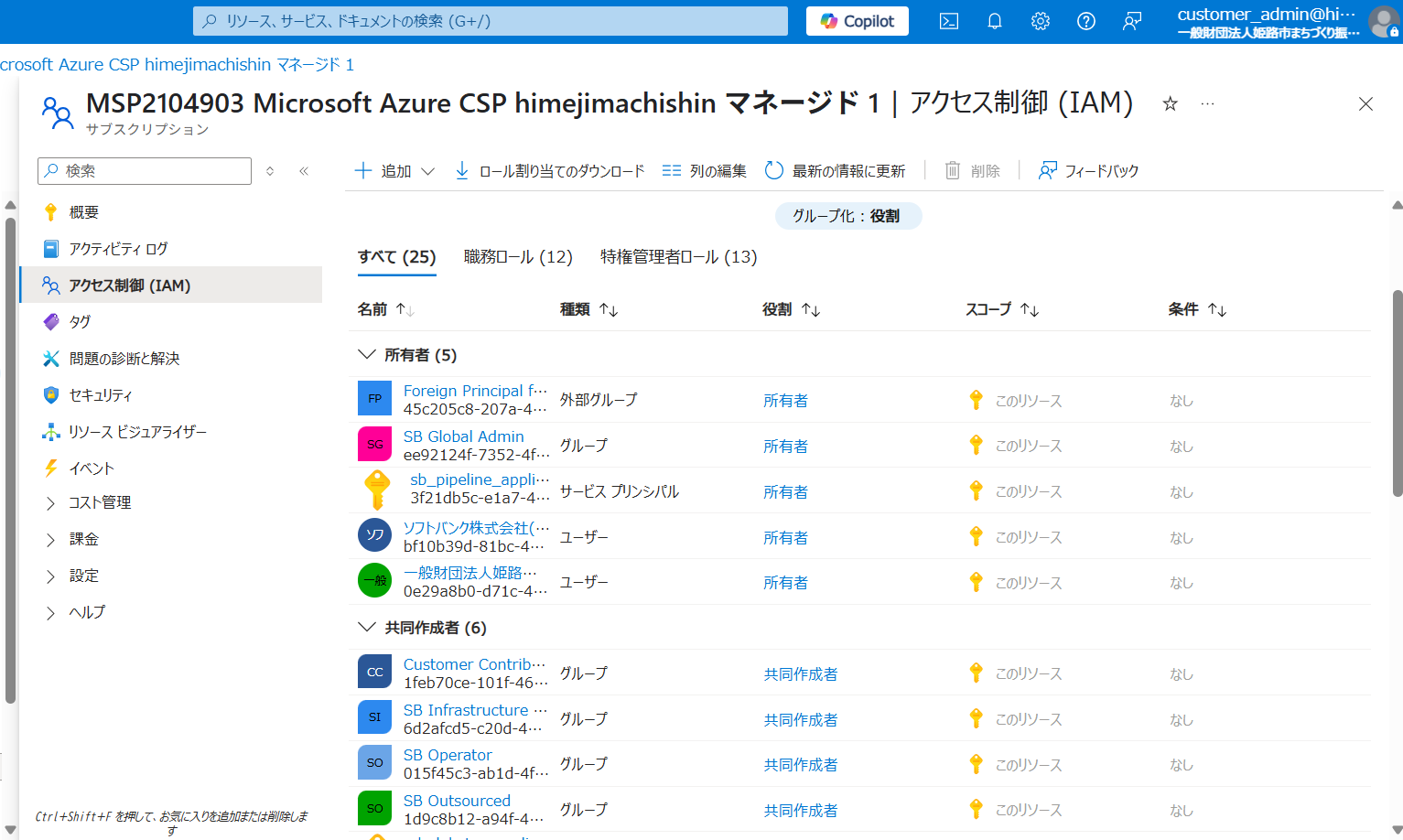Image resolution: width=1403 pixels, height=840 pixels.
Task: Open Cloud Shell from the top bar
Action: point(949,21)
